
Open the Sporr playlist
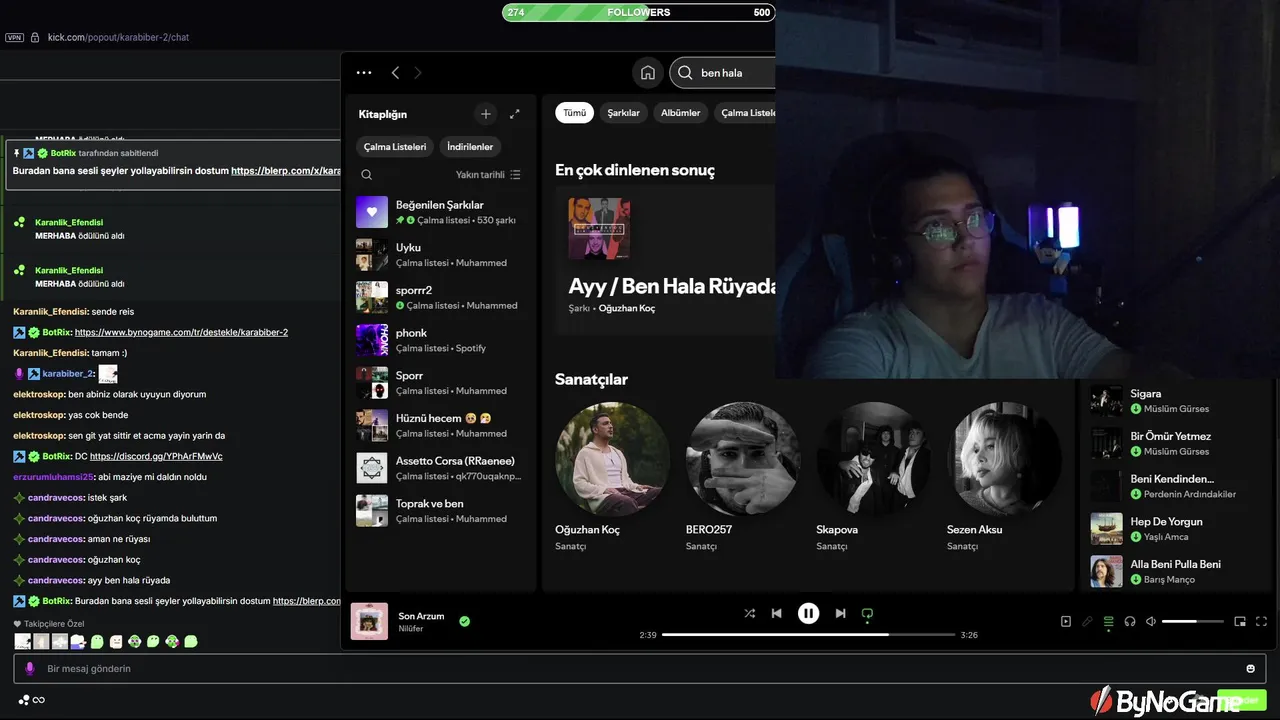tap(440, 383)
